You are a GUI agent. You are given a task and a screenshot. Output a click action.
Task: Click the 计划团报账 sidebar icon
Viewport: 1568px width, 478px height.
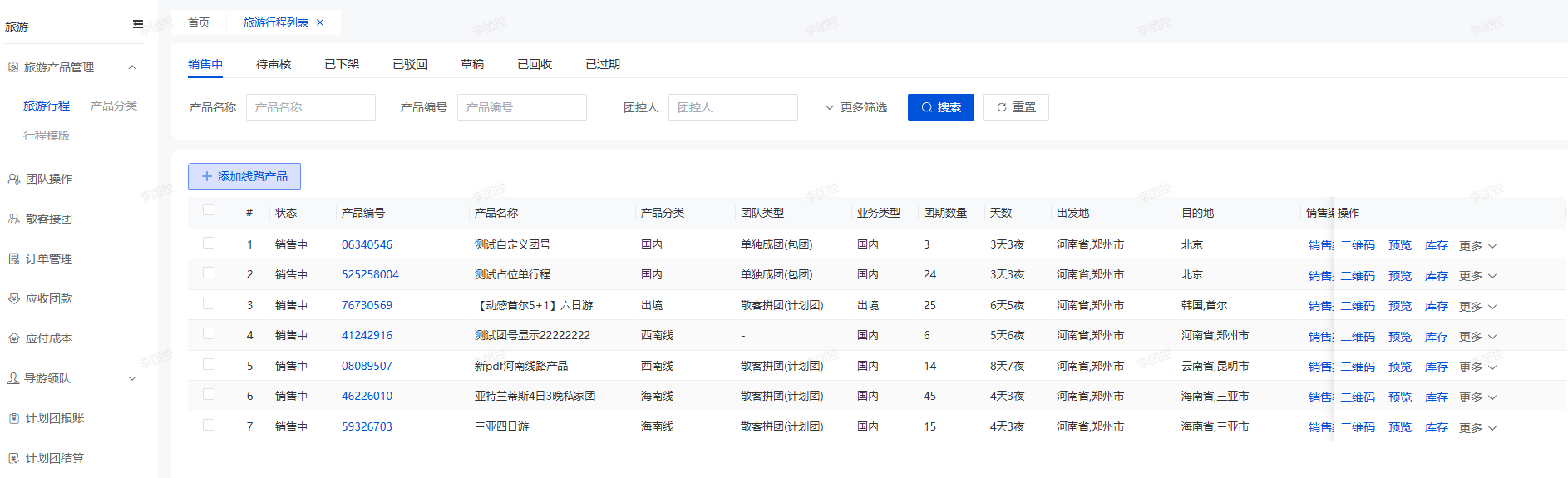click(13, 418)
